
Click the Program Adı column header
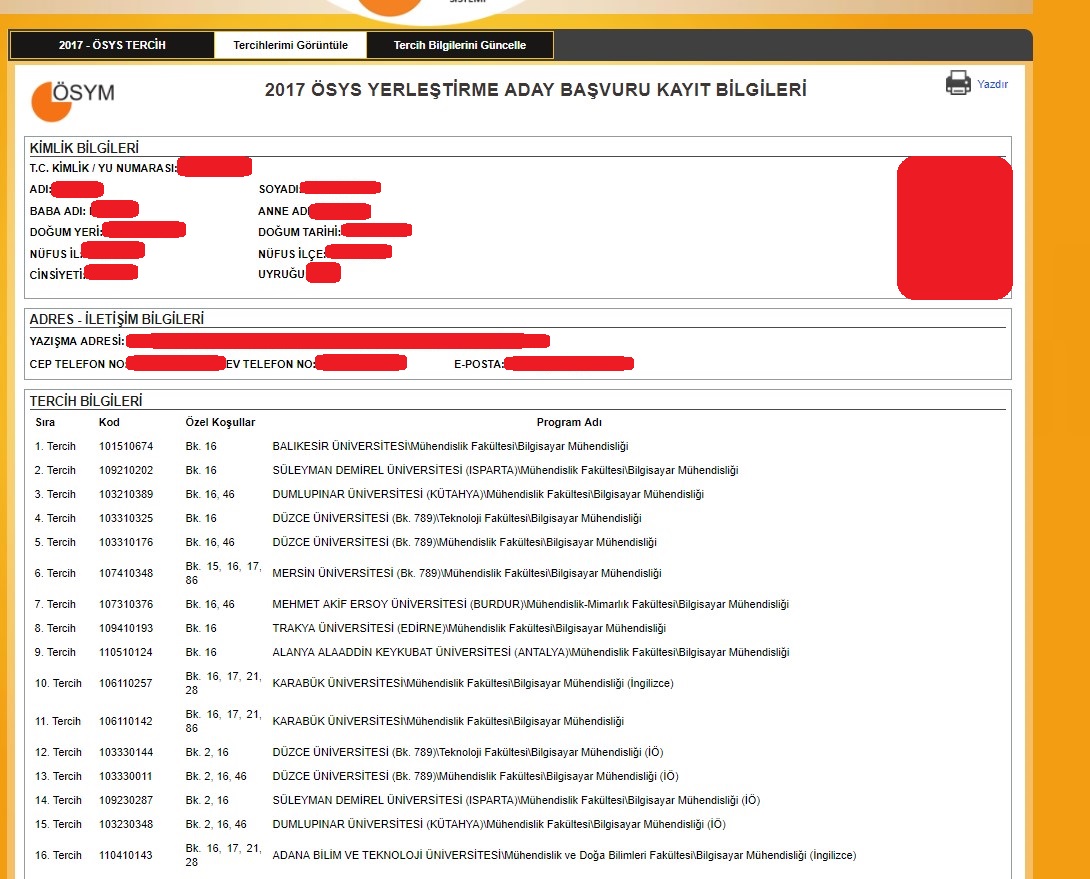coord(569,422)
